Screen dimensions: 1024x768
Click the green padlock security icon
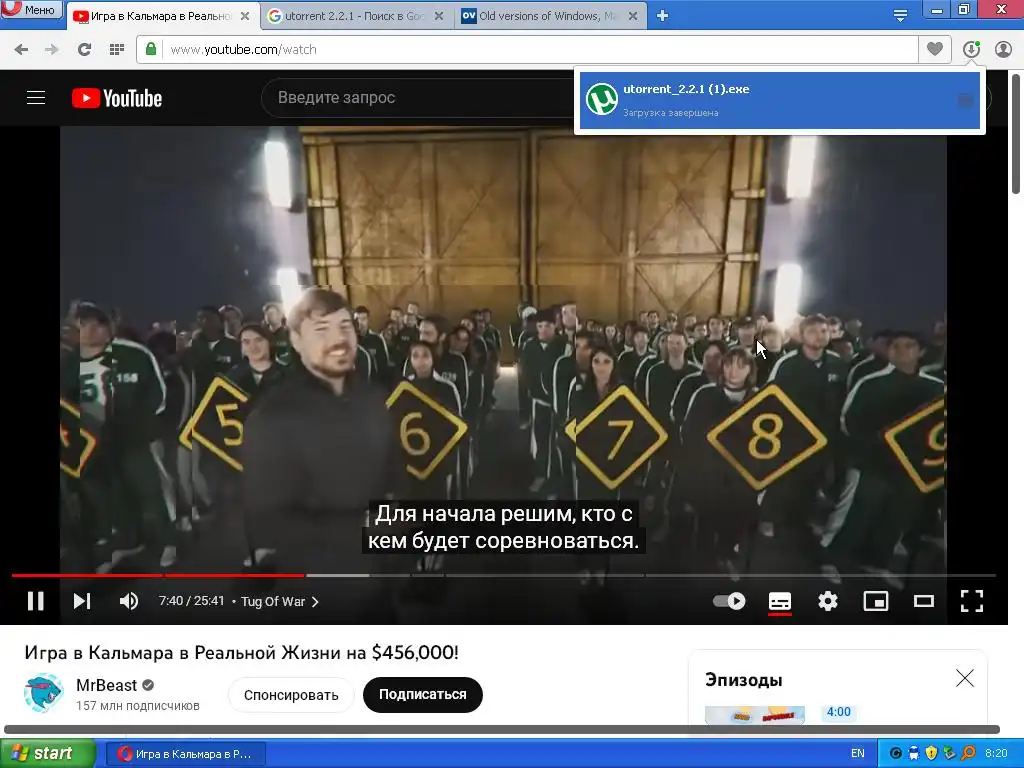151,50
